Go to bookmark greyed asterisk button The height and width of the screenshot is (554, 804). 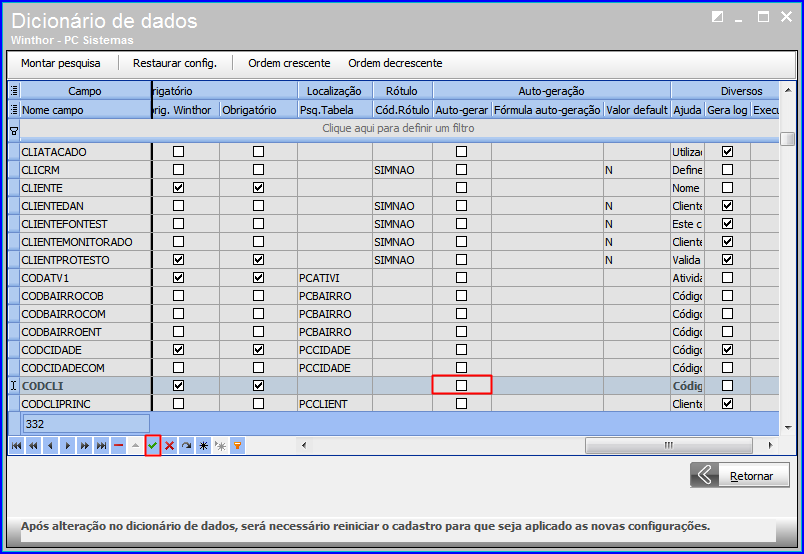click(x=220, y=446)
